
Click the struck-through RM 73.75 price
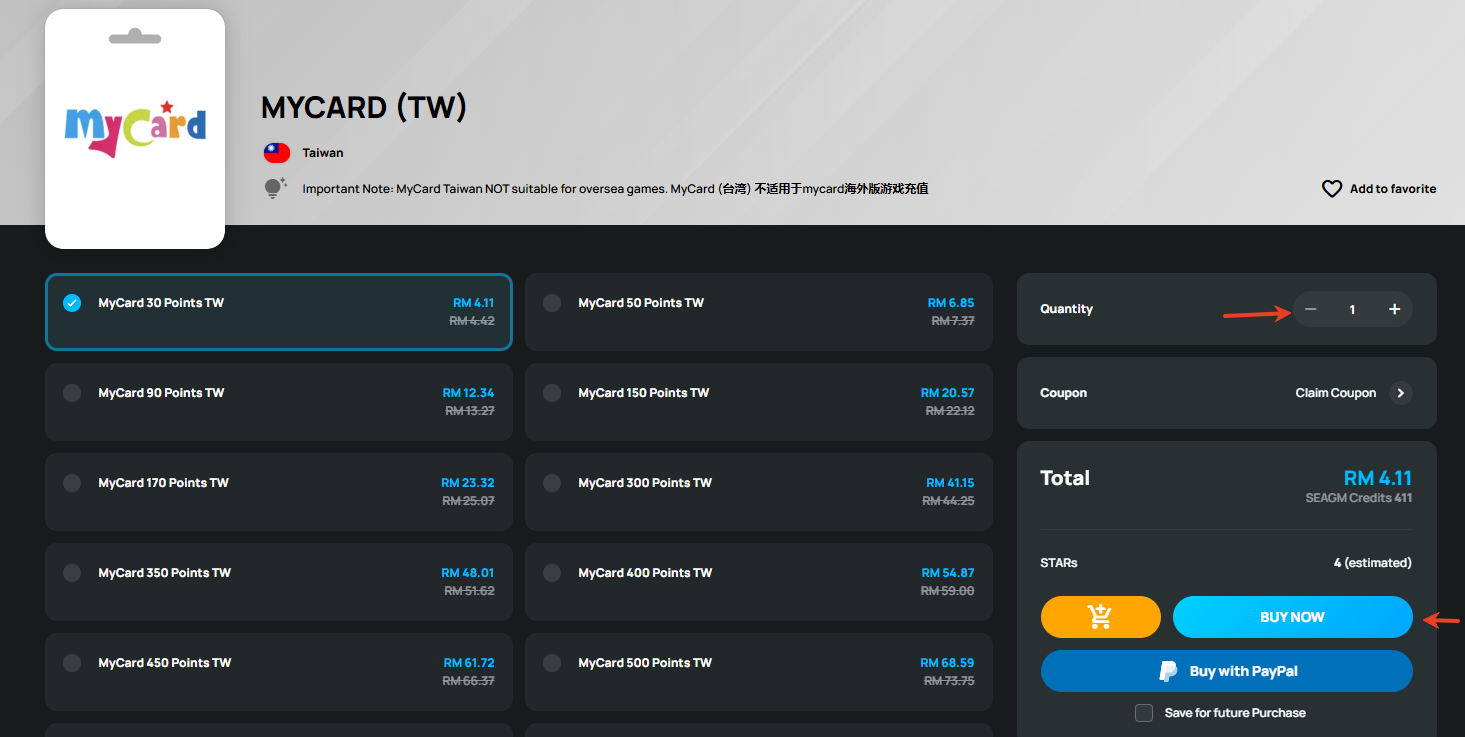(950, 681)
